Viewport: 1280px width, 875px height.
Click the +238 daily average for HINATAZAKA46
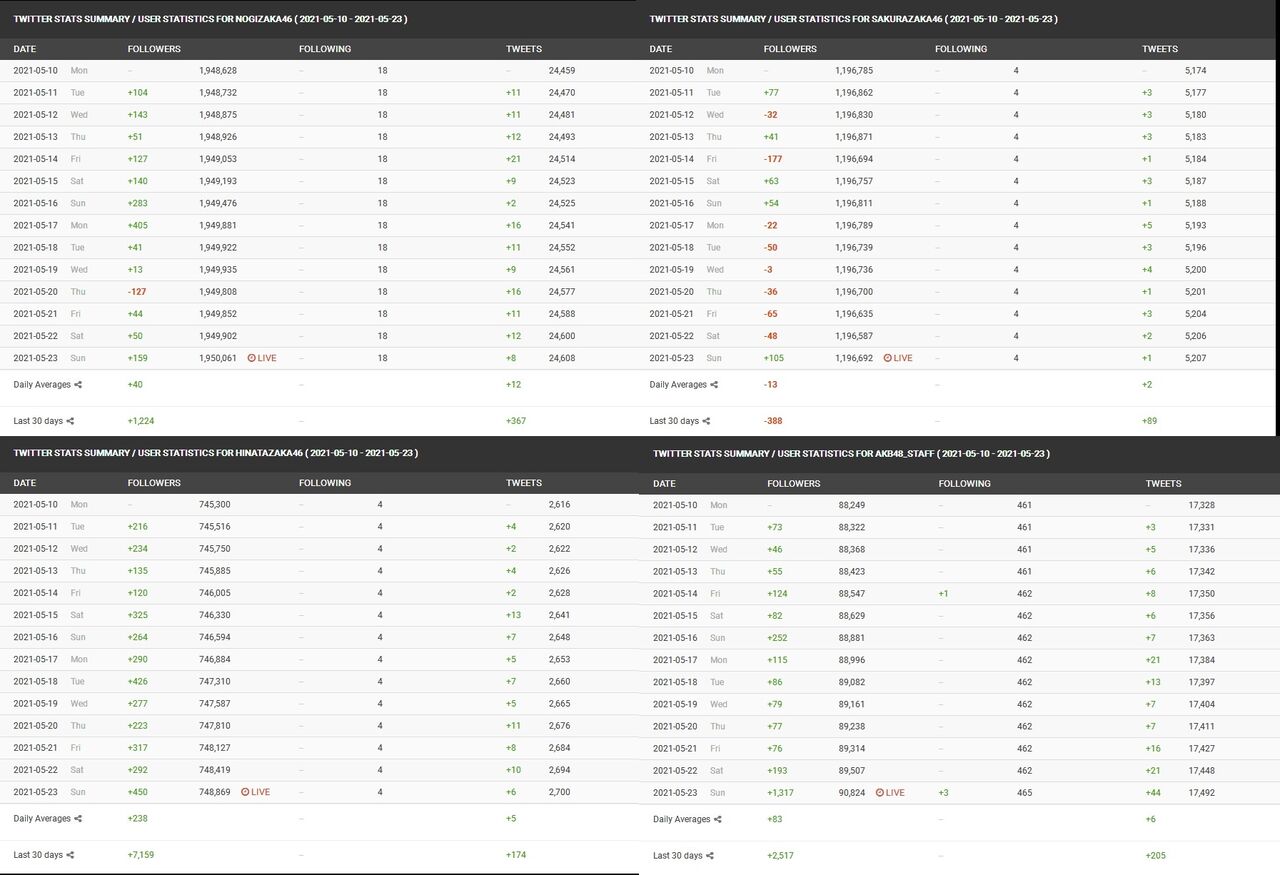pos(138,819)
